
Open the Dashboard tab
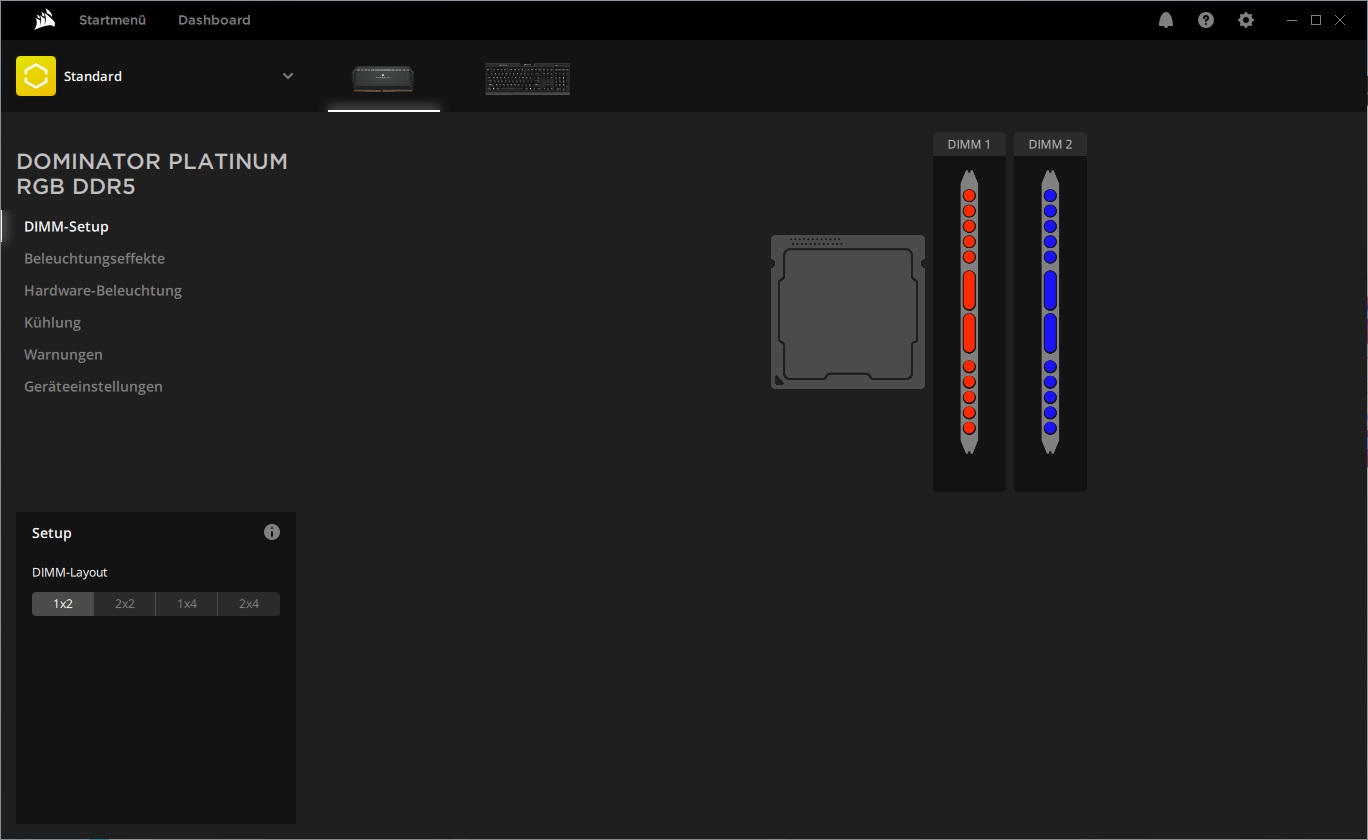(x=214, y=20)
